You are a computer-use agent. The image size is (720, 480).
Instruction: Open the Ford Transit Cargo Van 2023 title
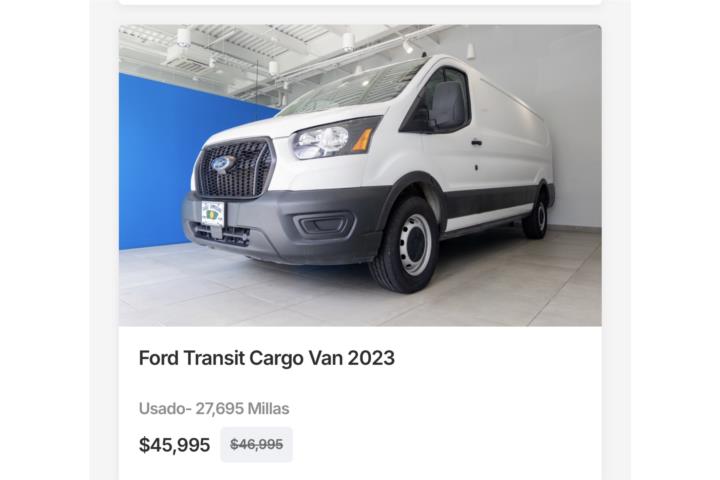pyautogui.click(x=266, y=358)
